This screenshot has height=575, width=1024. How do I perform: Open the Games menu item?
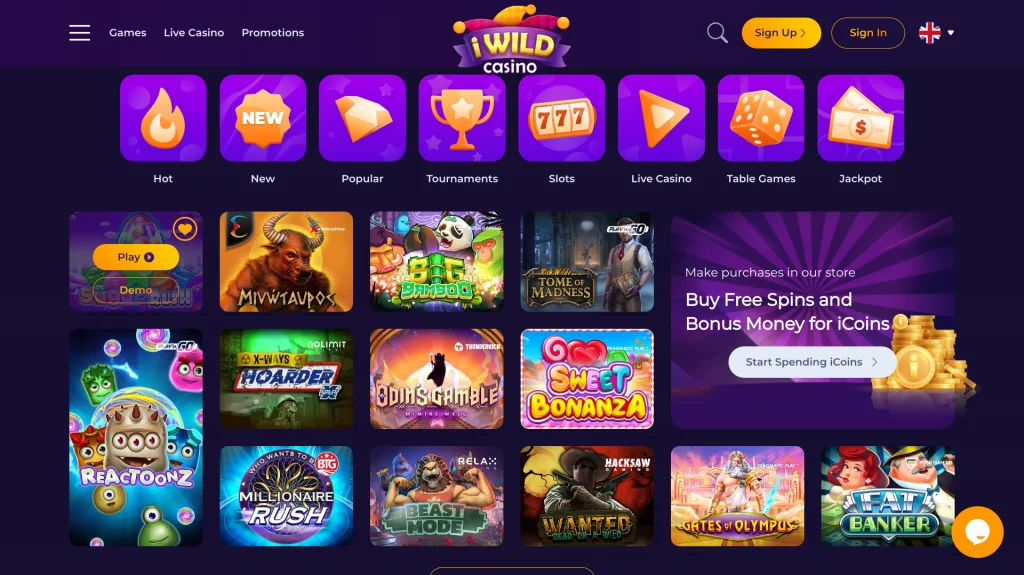pos(127,33)
